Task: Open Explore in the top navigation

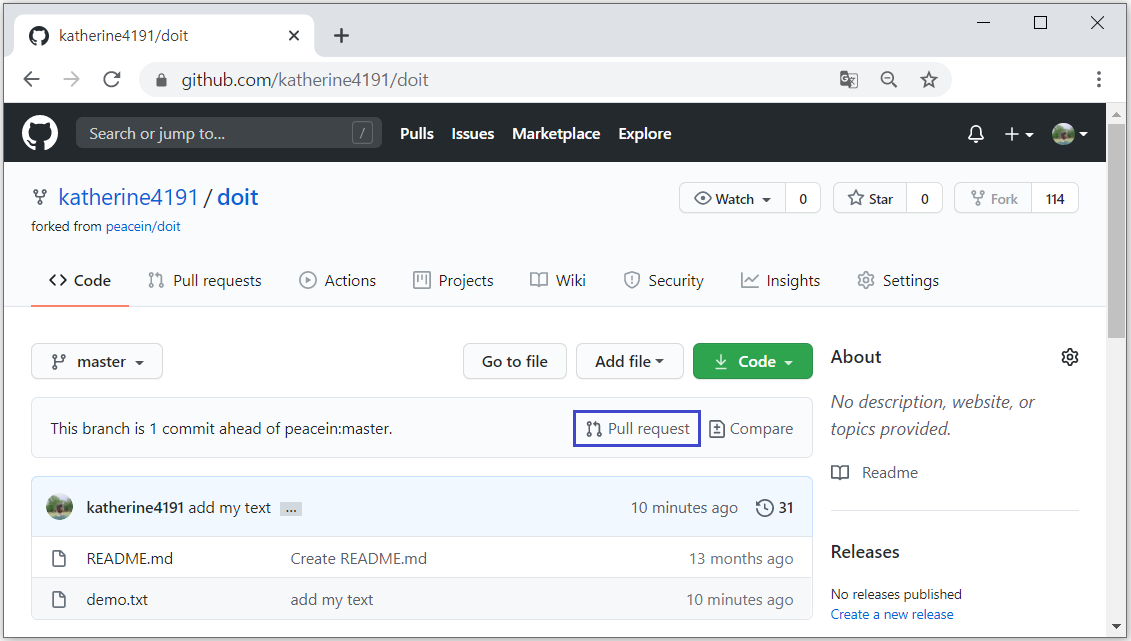Action: coord(645,133)
